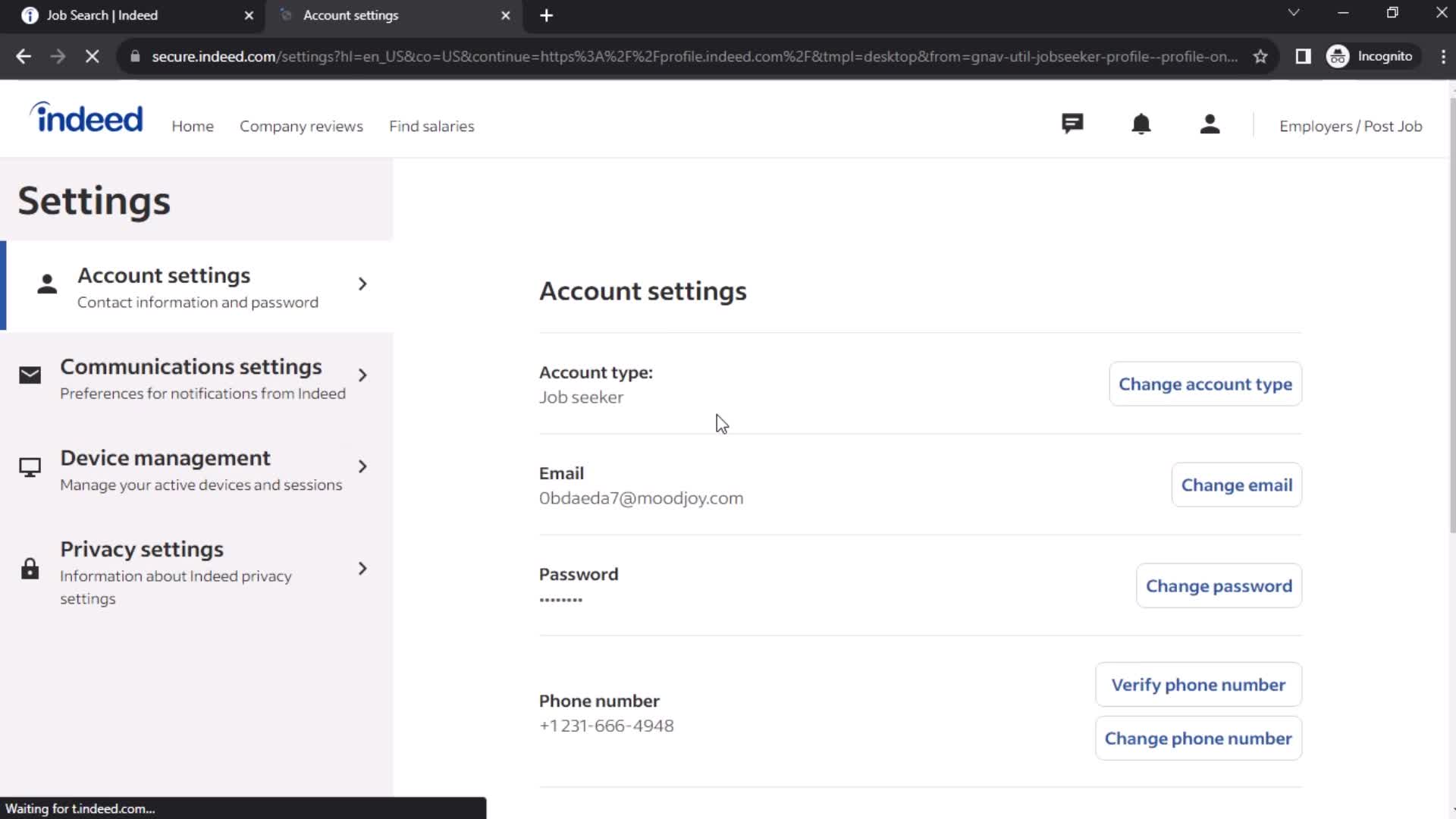Select the Account settings browser tab
The width and height of the screenshot is (1456, 819).
393,15
